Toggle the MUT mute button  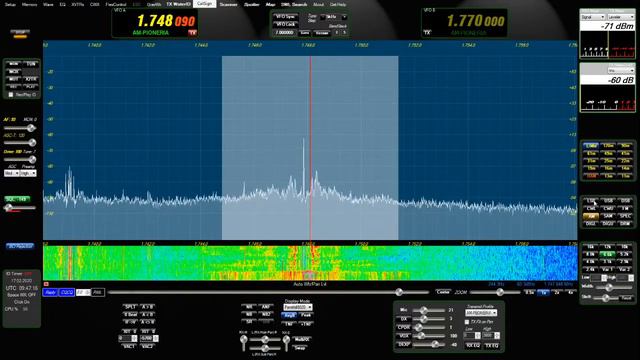(x=13, y=79)
